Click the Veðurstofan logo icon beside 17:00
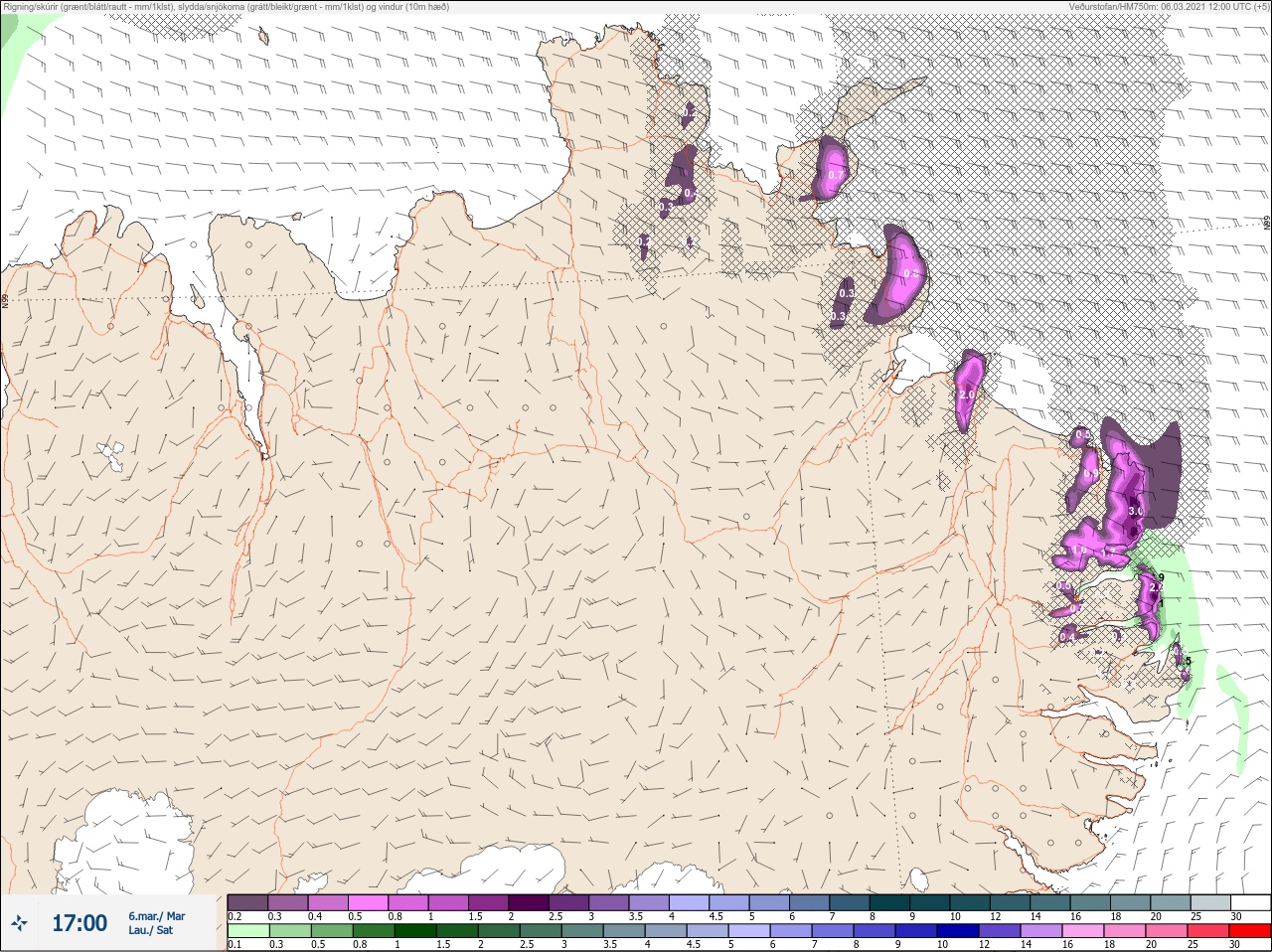 pos(20,924)
